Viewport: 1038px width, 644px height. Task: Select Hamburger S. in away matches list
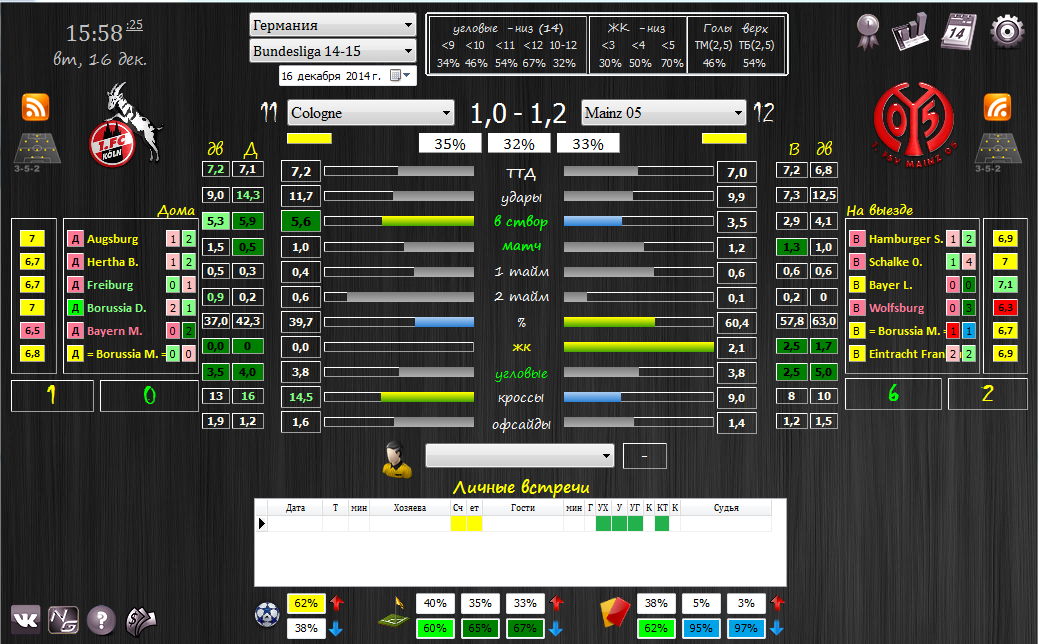pyautogui.click(x=906, y=239)
